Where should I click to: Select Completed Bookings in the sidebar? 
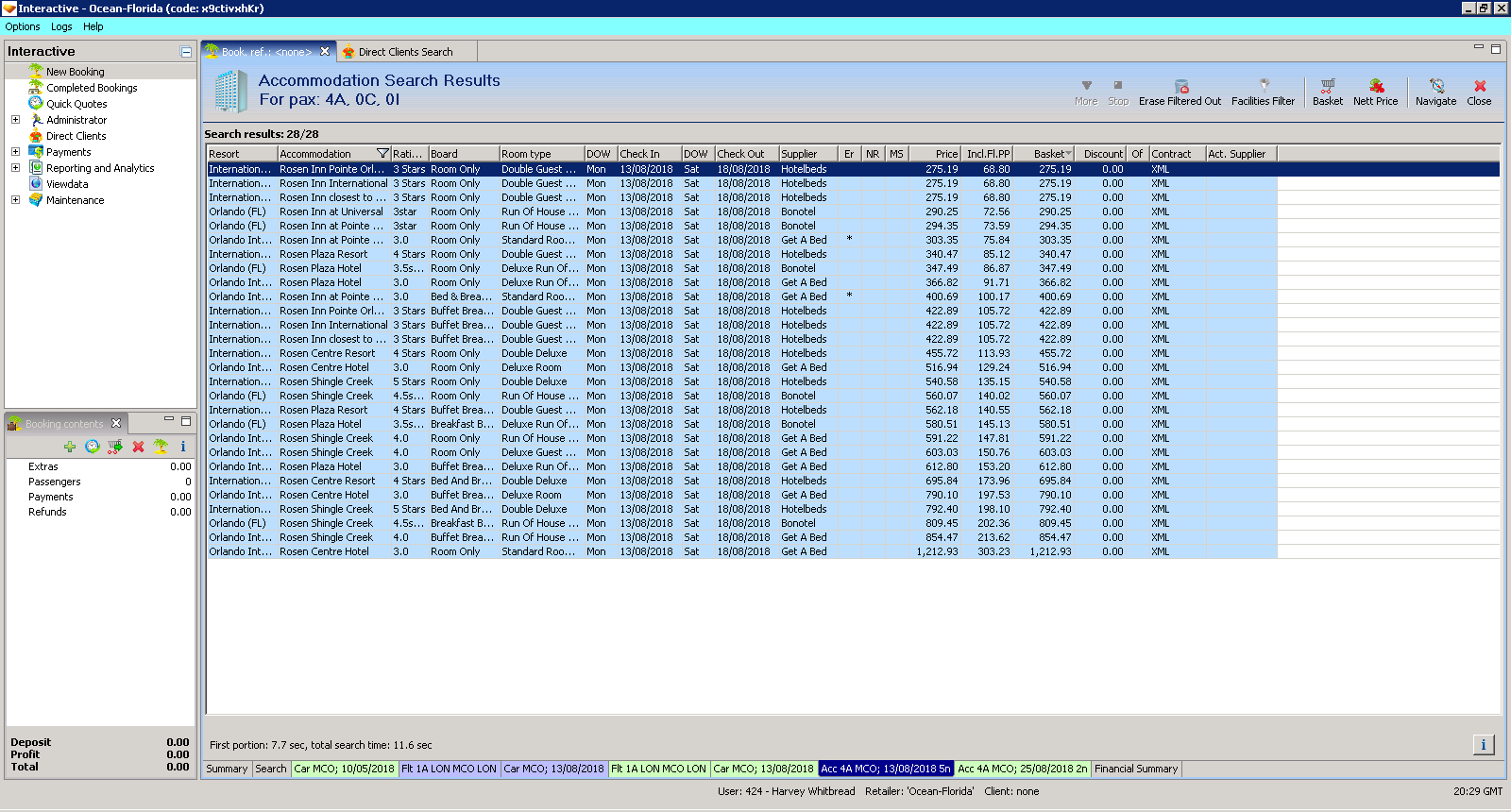click(x=92, y=88)
